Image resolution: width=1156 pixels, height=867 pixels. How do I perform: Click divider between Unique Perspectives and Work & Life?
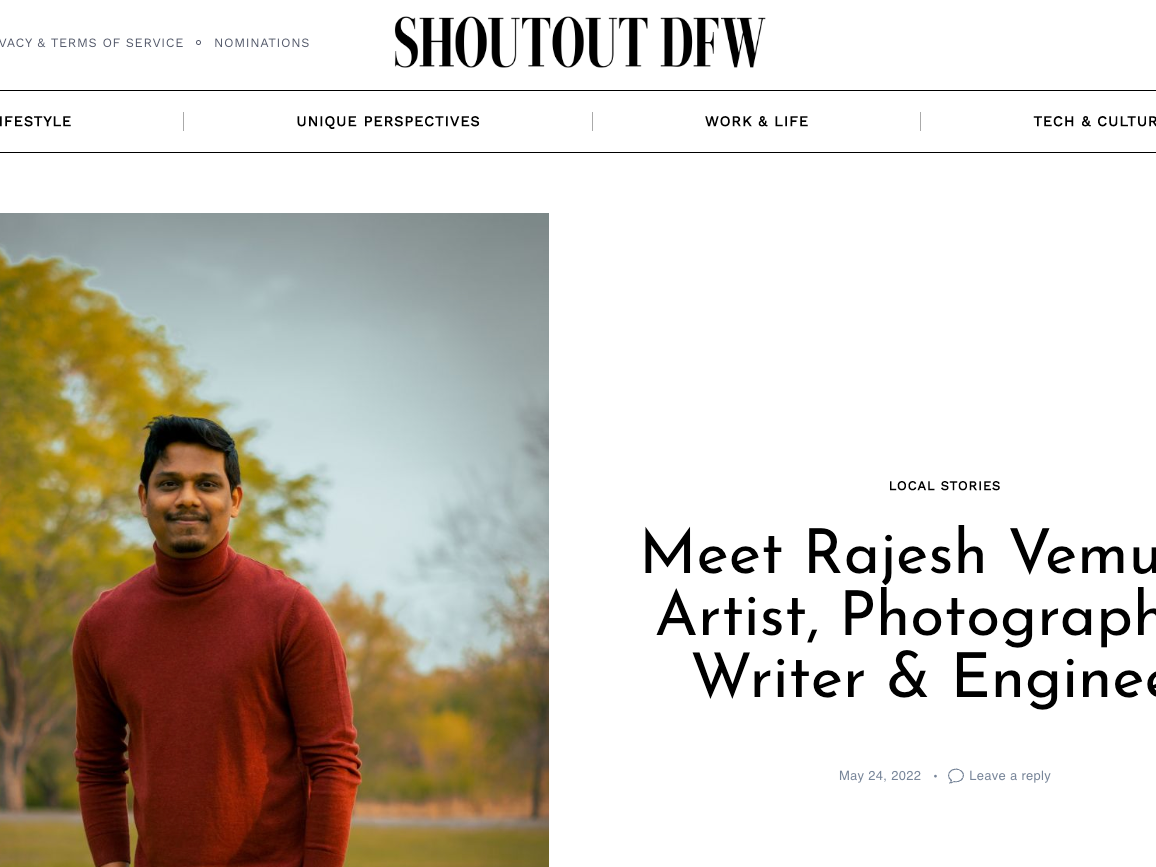click(x=592, y=122)
